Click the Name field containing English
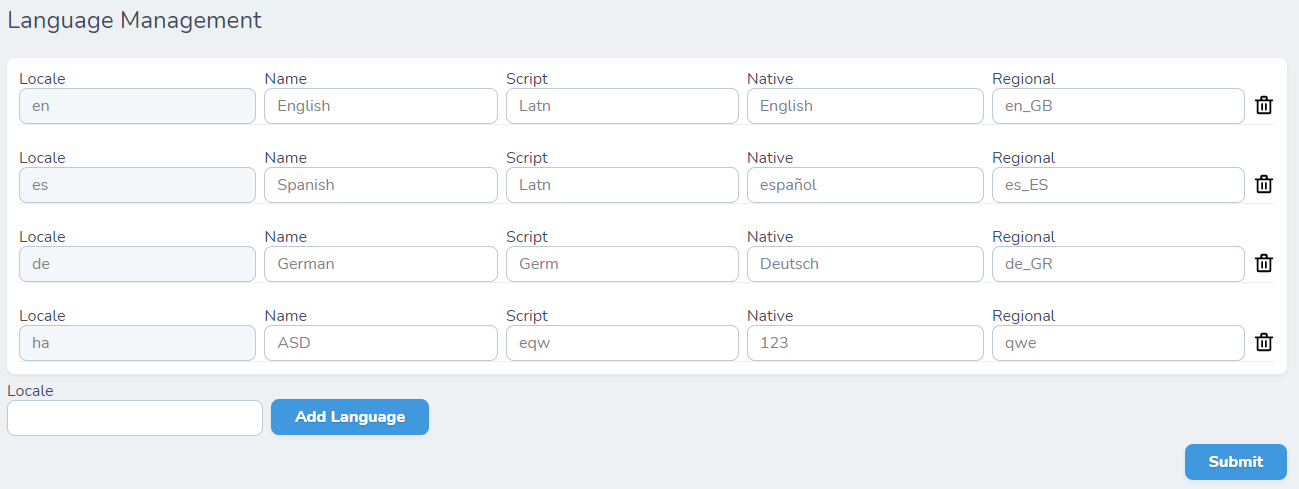Viewport: 1299px width, 489px height. (x=380, y=106)
